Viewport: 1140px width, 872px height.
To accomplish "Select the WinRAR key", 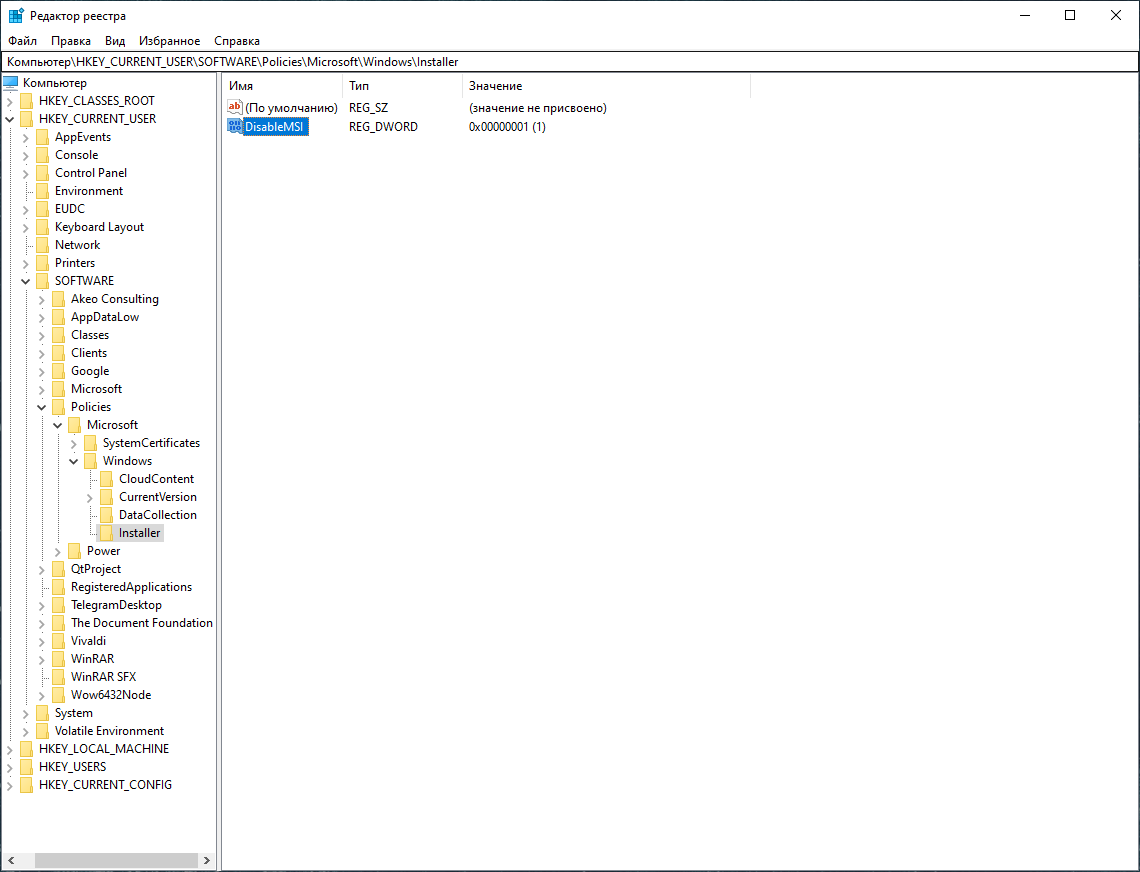I will coord(92,659).
